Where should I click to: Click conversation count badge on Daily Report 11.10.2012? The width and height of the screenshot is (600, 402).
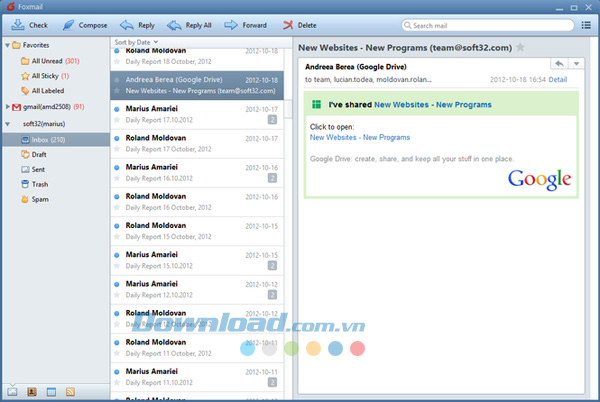272,382
